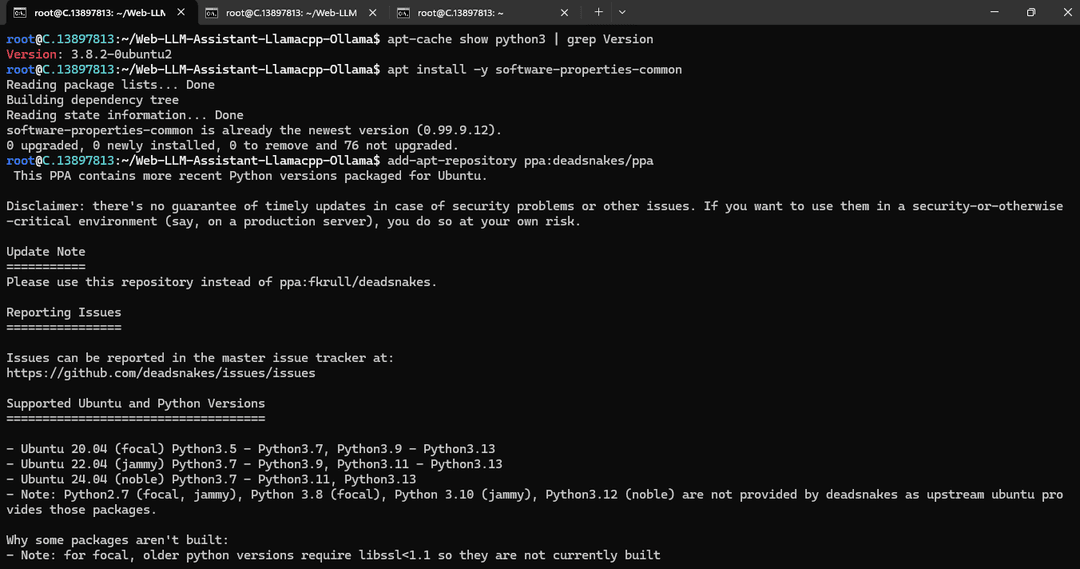
Task: Close the terminal window
Action: tap(1066, 12)
